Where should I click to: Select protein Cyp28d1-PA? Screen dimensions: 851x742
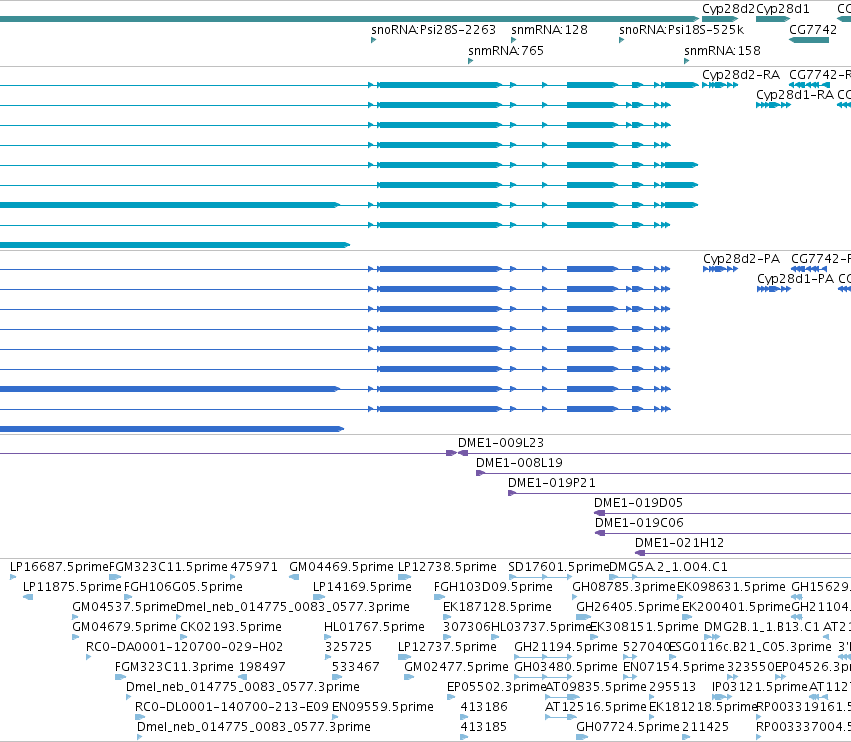[773, 289]
